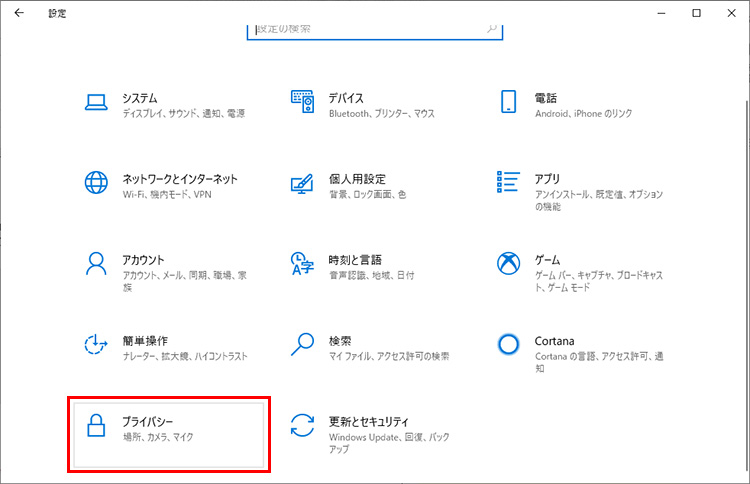Open the プライバシー lock icon
750x484 pixels.
click(96, 427)
